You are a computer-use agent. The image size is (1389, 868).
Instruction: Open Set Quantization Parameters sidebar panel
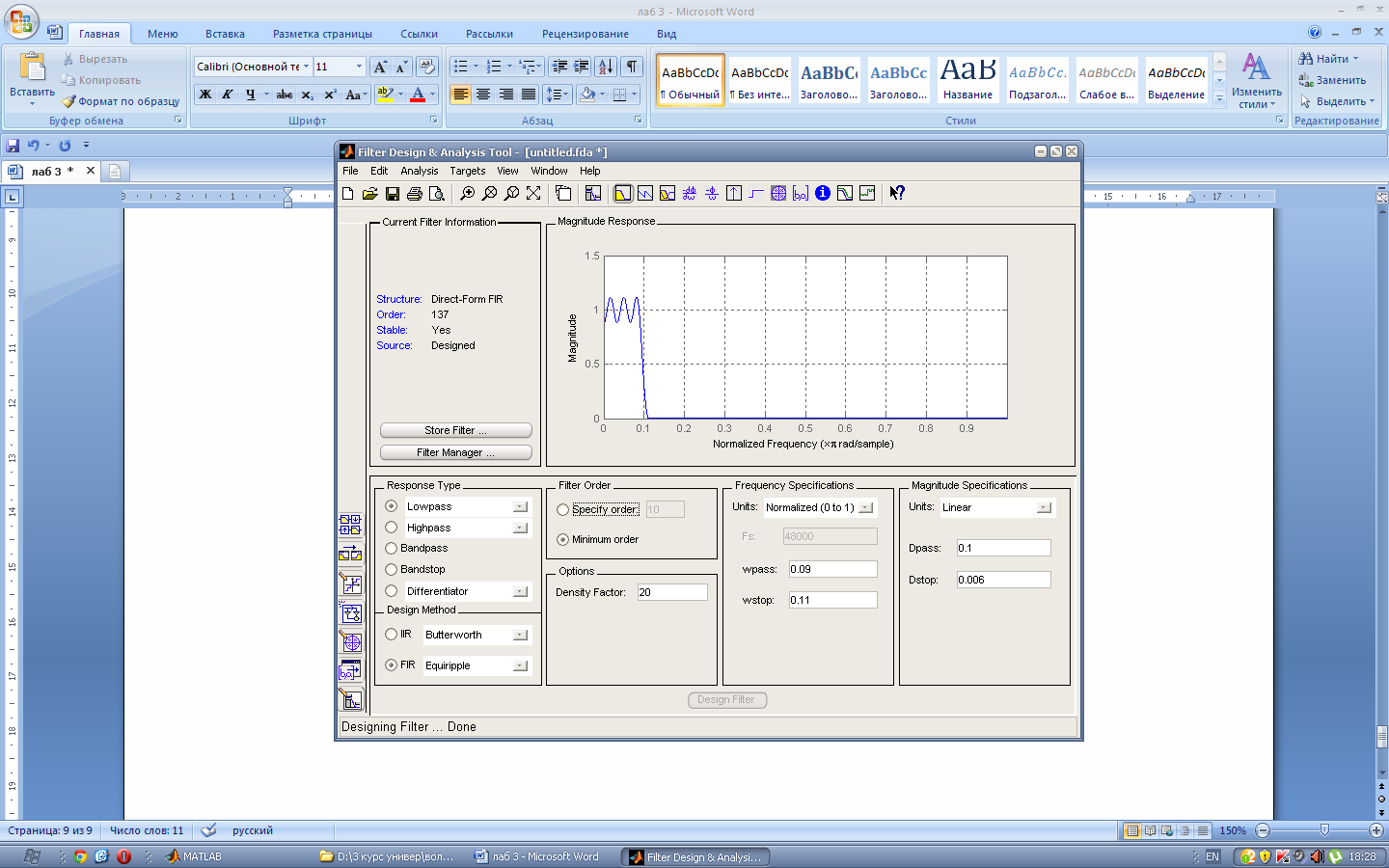351,584
